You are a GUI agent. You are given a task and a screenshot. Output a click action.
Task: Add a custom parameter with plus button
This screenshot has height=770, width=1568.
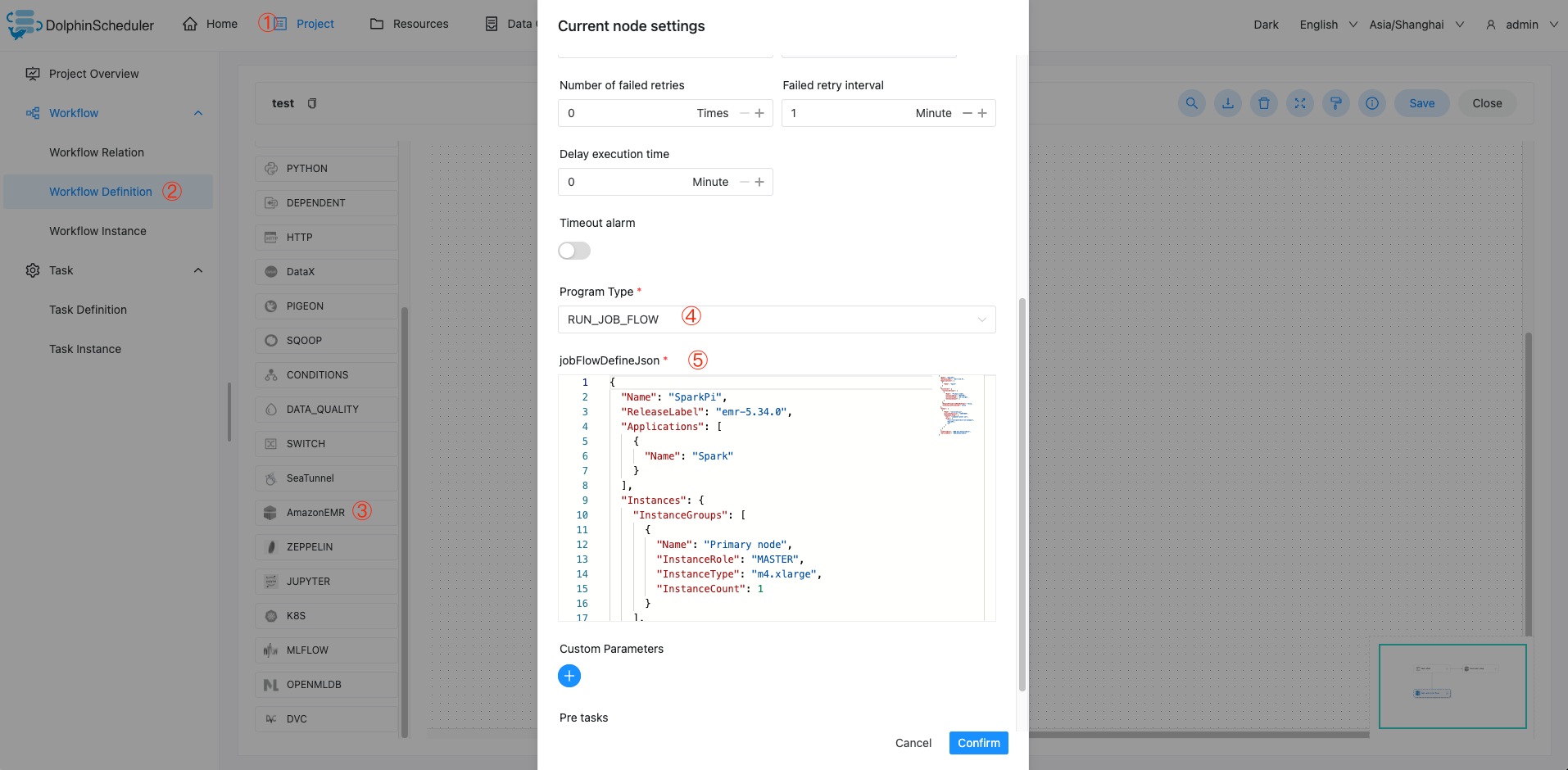pos(569,676)
